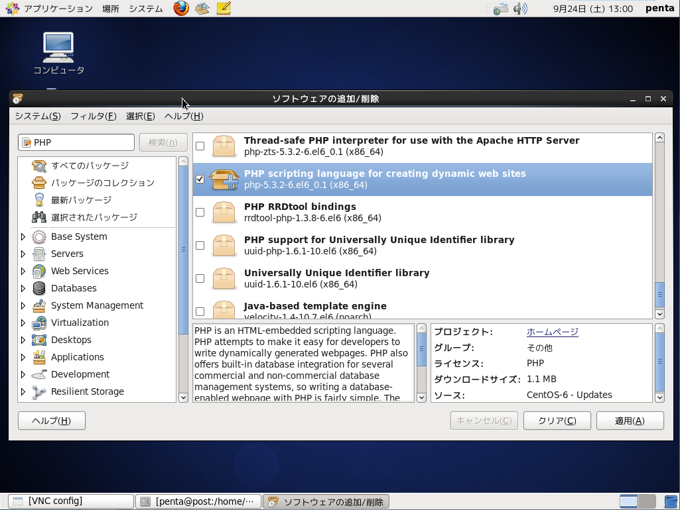Expand the Applications category
This screenshot has width=680, height=510.
point(23,357)
